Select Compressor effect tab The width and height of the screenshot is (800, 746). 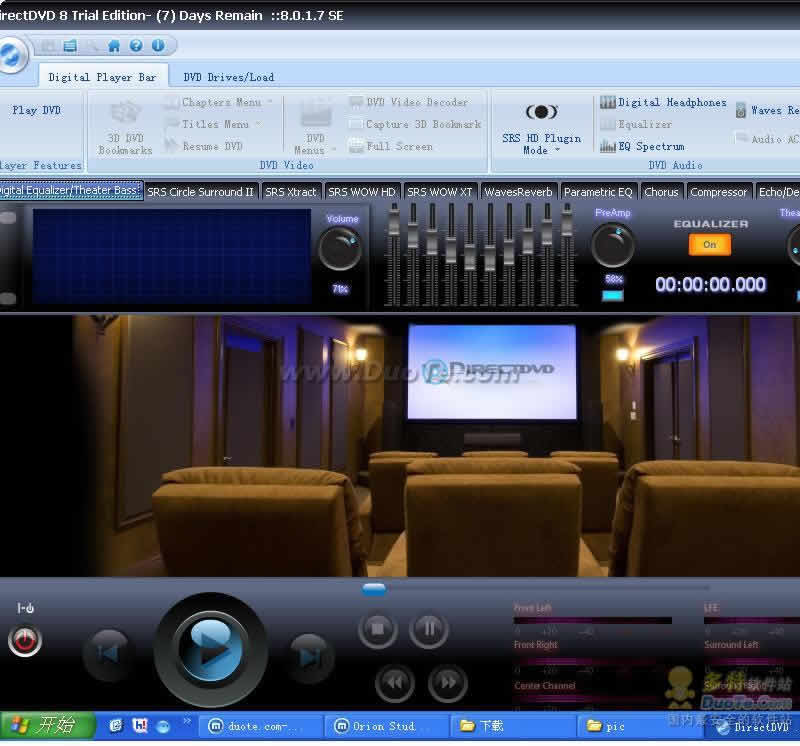click(x=718, y=192)
